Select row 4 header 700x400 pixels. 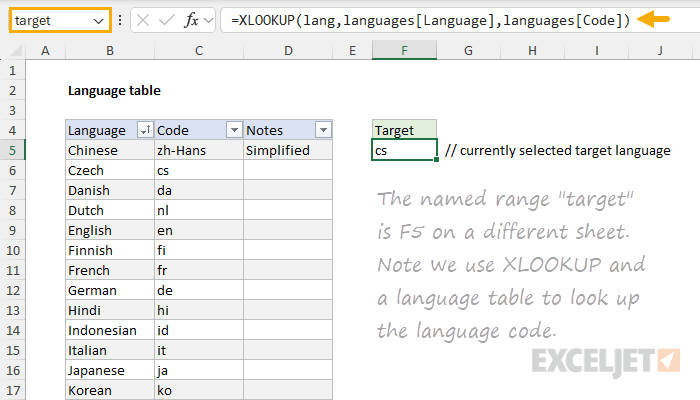tap(12, 130)
